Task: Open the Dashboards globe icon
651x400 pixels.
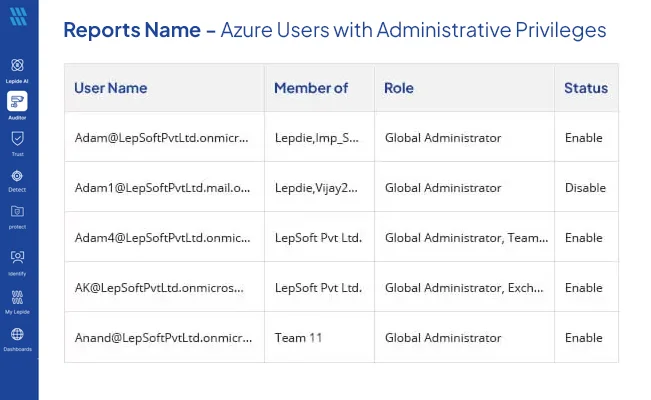Action: click(17, 334)
